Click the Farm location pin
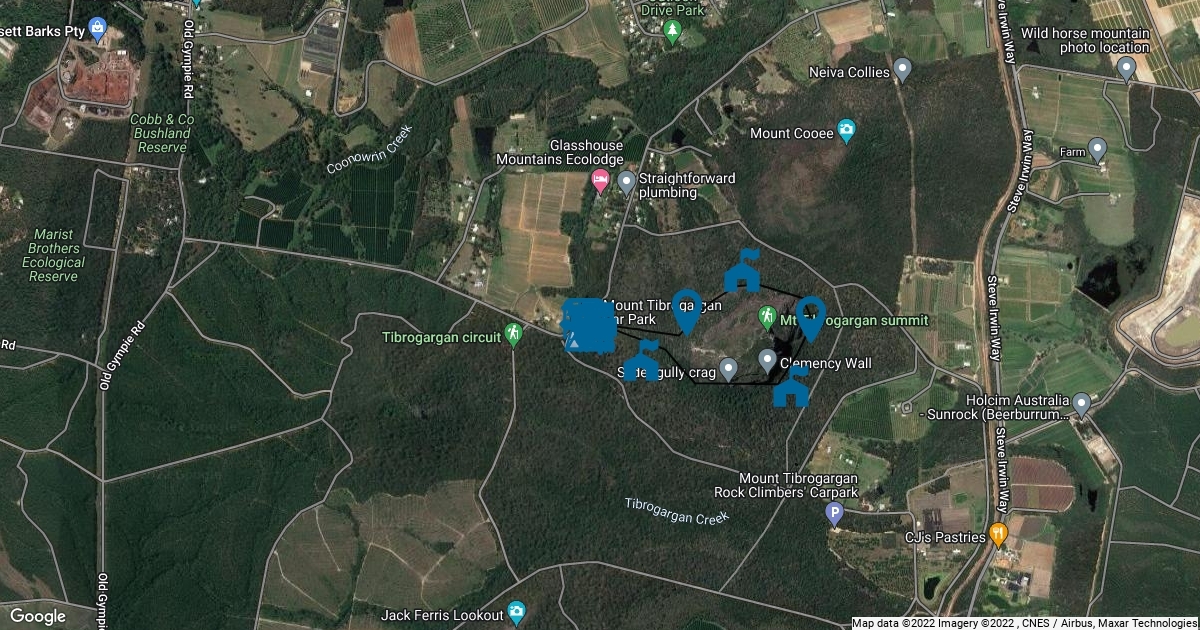Image resolution: width=1200 pixels, height=630 pixels. (1098, 151)
